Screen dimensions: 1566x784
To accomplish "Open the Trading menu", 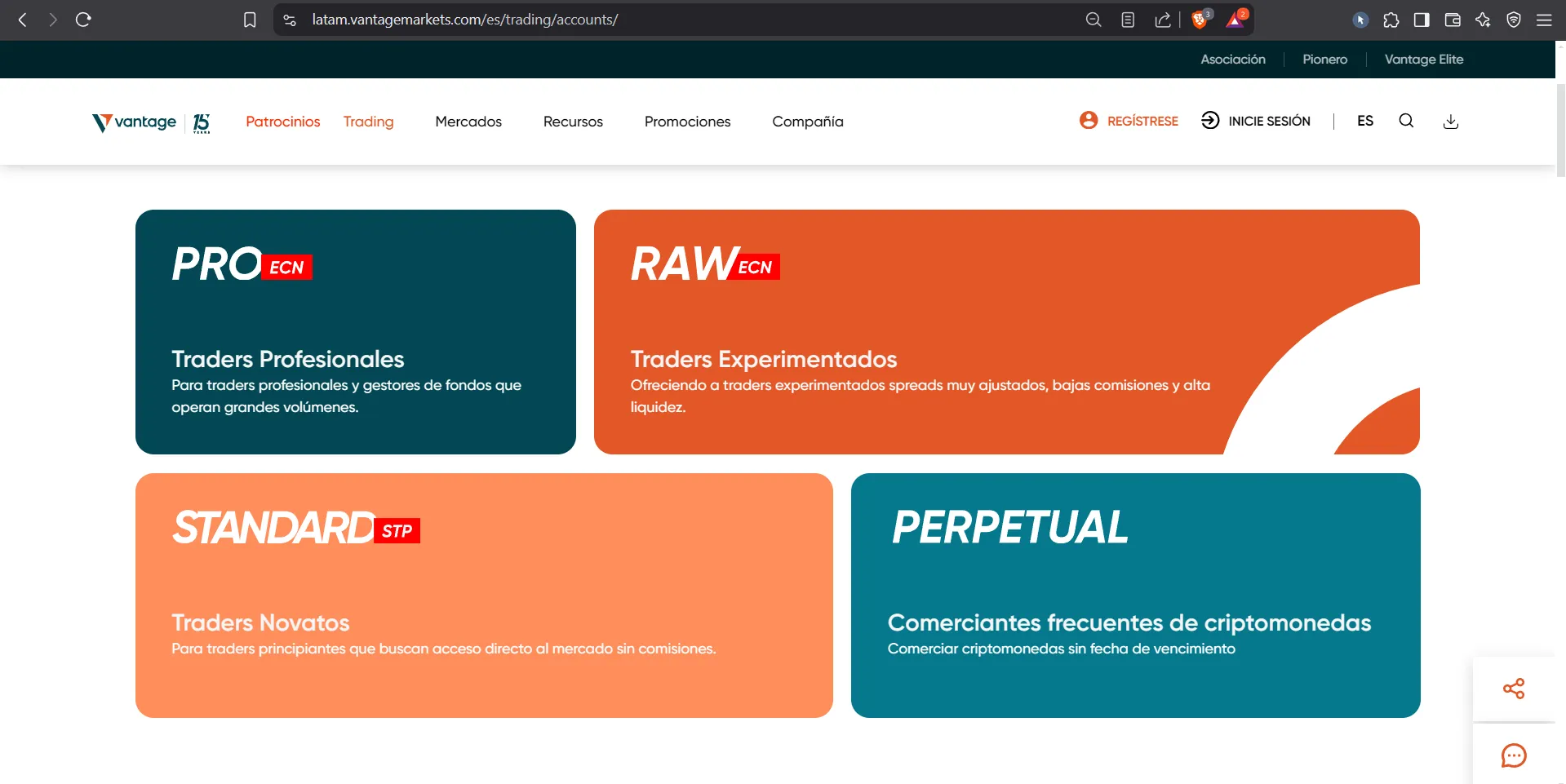I will 369,122.
